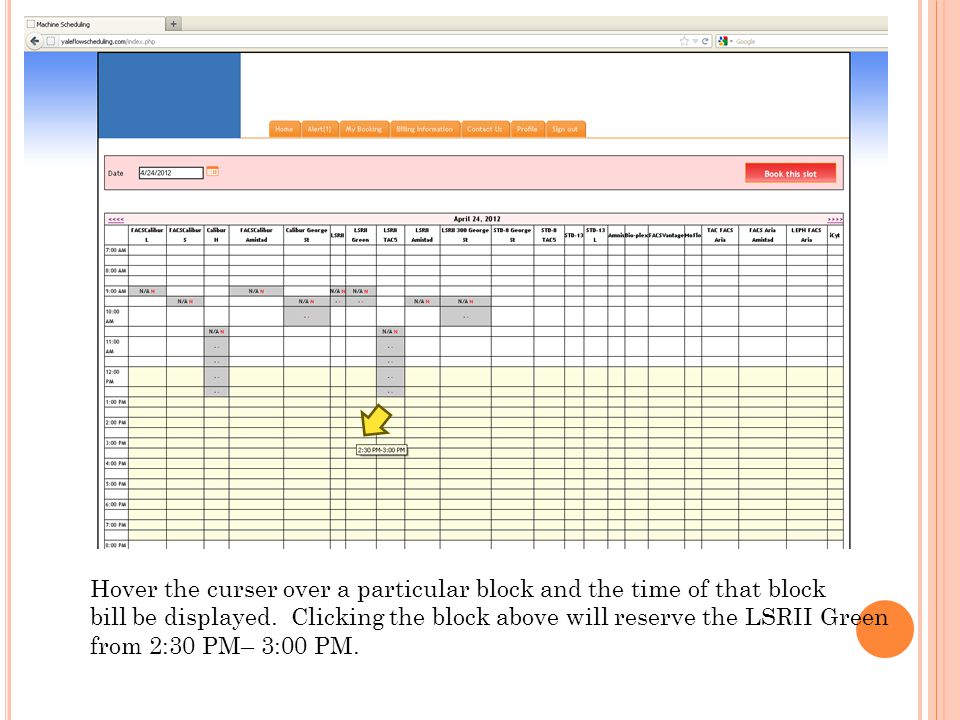Screen dimensions: 960x720
Task: Click the address bar with yaleflowscheduling.com
Action: (367, 41)
